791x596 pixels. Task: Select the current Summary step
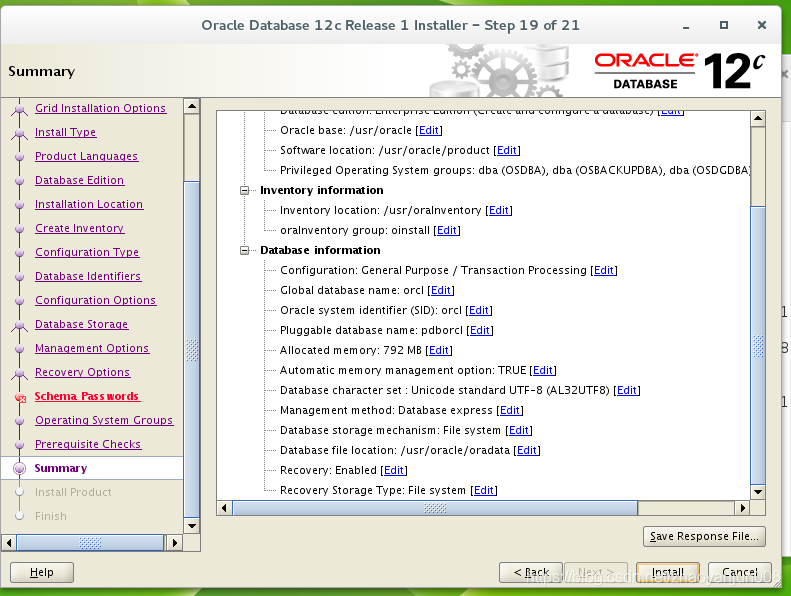[61, 468]
